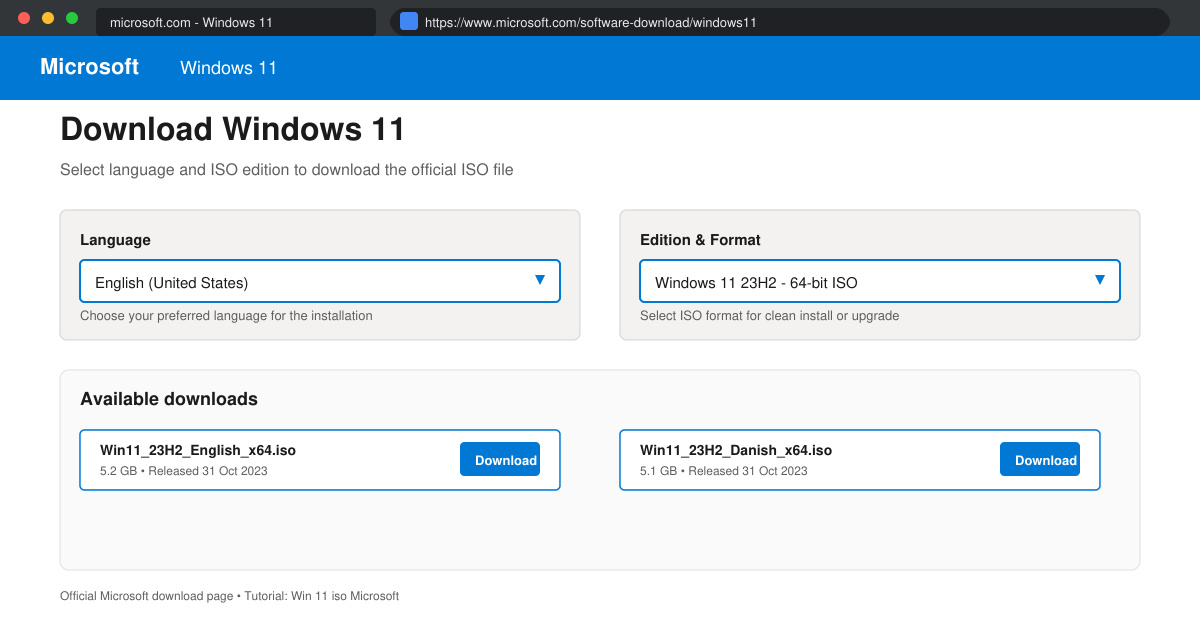The image size is (1200, 630).
Task: Click the '5.1 GB • Released 31 Oct 2023' text
Action: (x=724, y=471)
